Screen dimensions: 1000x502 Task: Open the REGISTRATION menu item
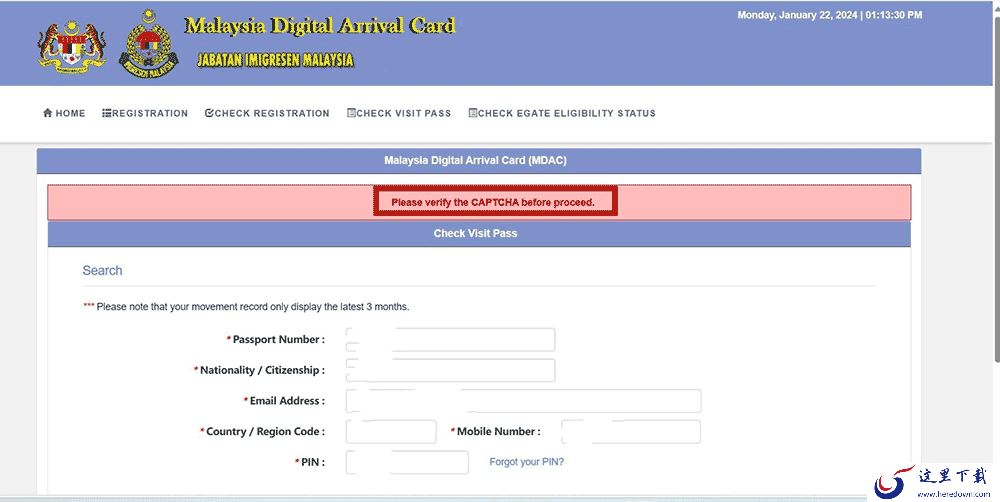coord(145,113)
